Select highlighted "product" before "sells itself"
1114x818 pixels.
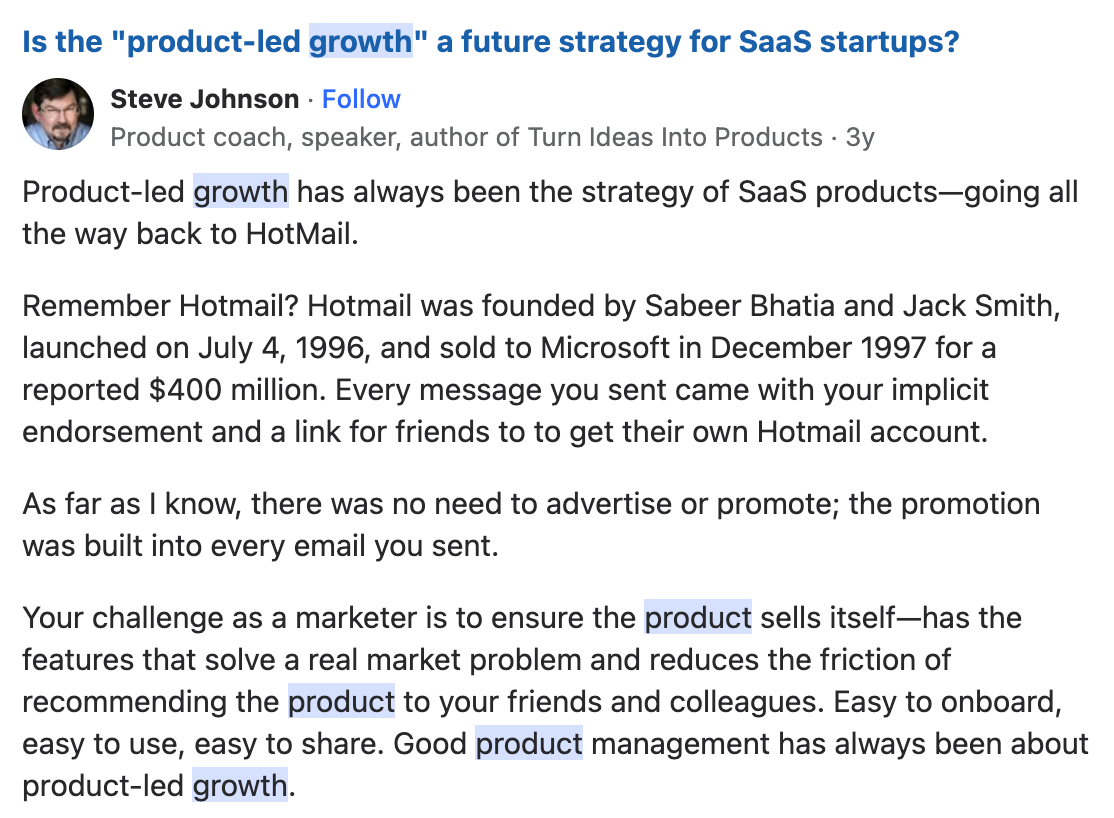point(698,618)
